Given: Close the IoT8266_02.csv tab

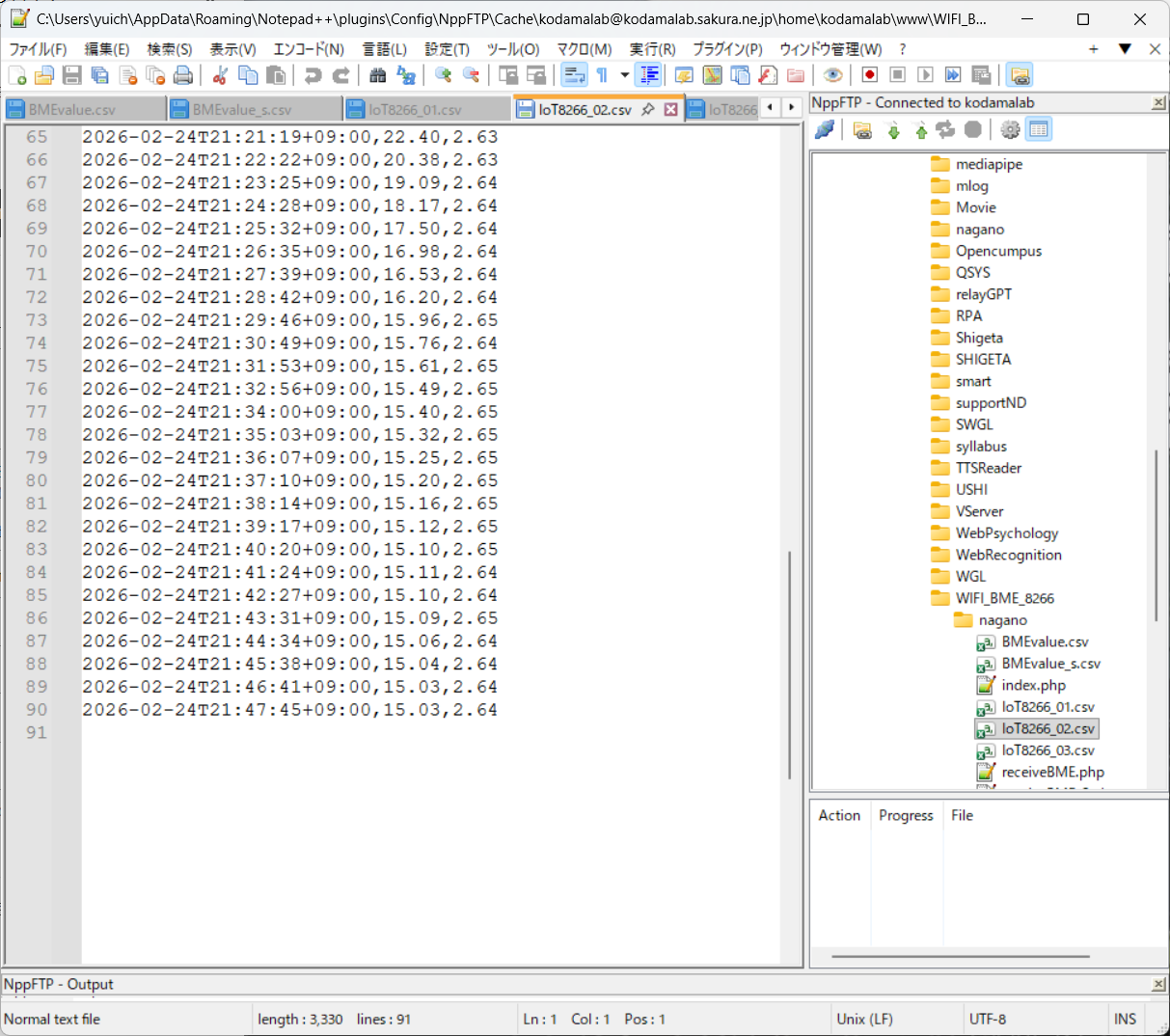Looking at the screenshot, I should click(x=670, y=109).
